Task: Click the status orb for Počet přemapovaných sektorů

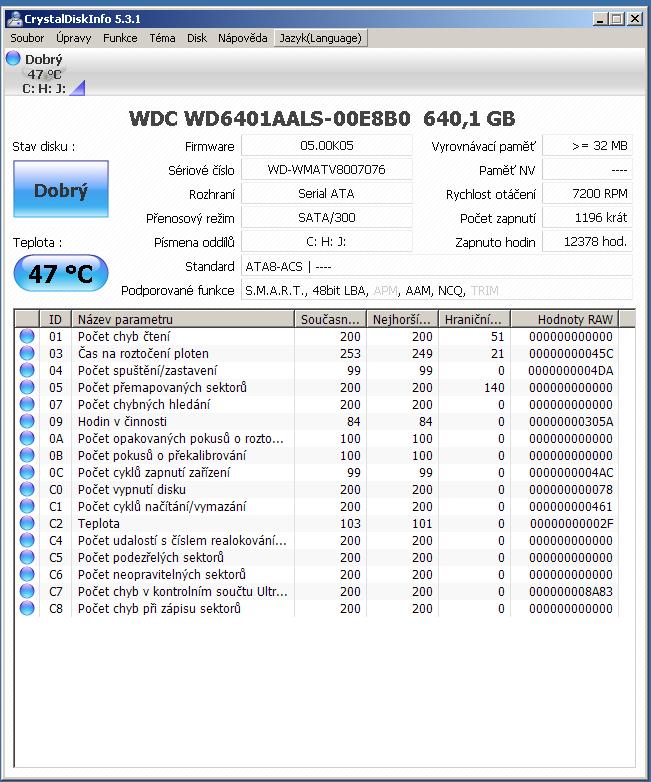Action: point(27,387)
